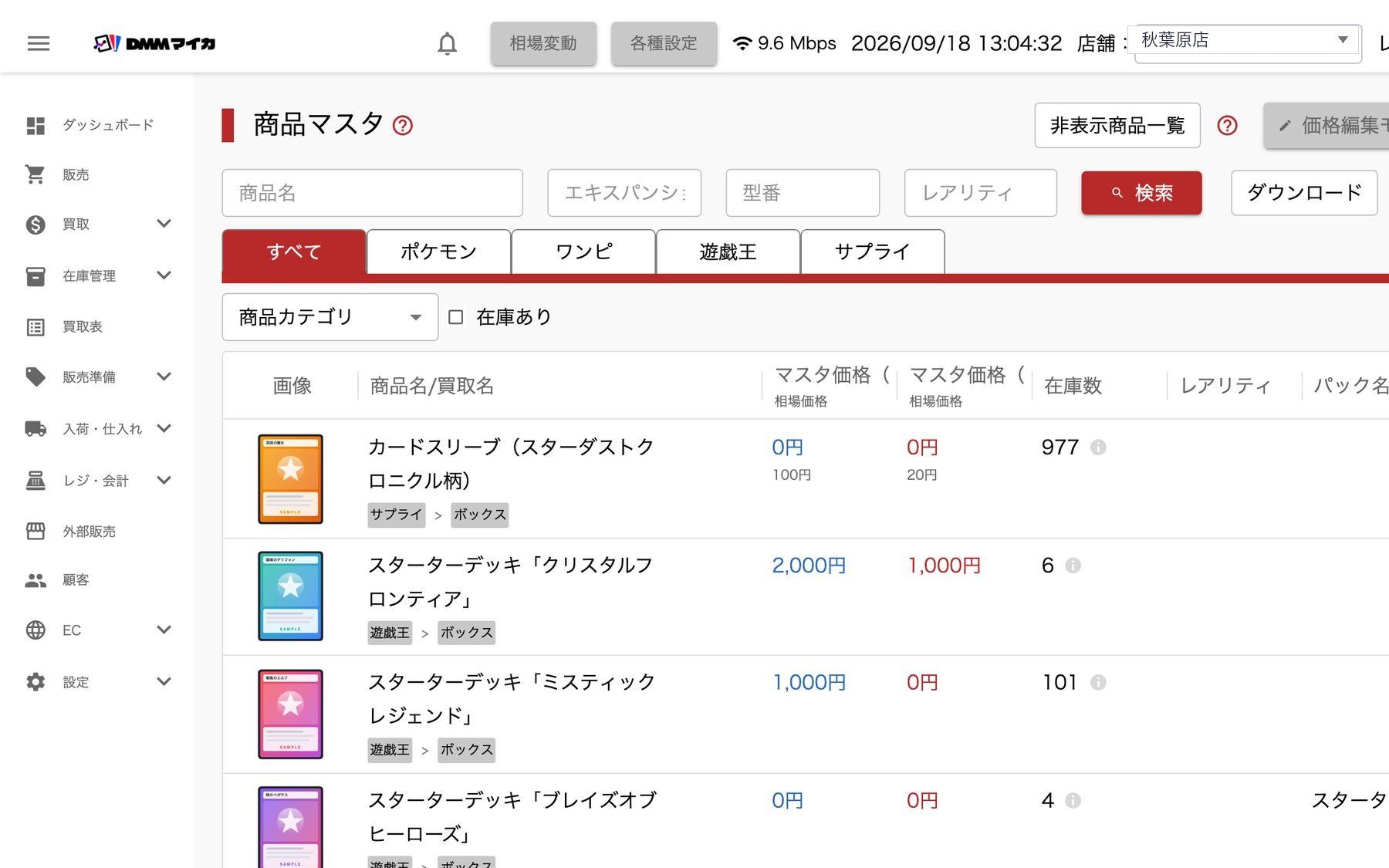Expand the レジ・会計 sidebar section
1389x868 pixels.
pyautogui.click(x=164, y=480)
